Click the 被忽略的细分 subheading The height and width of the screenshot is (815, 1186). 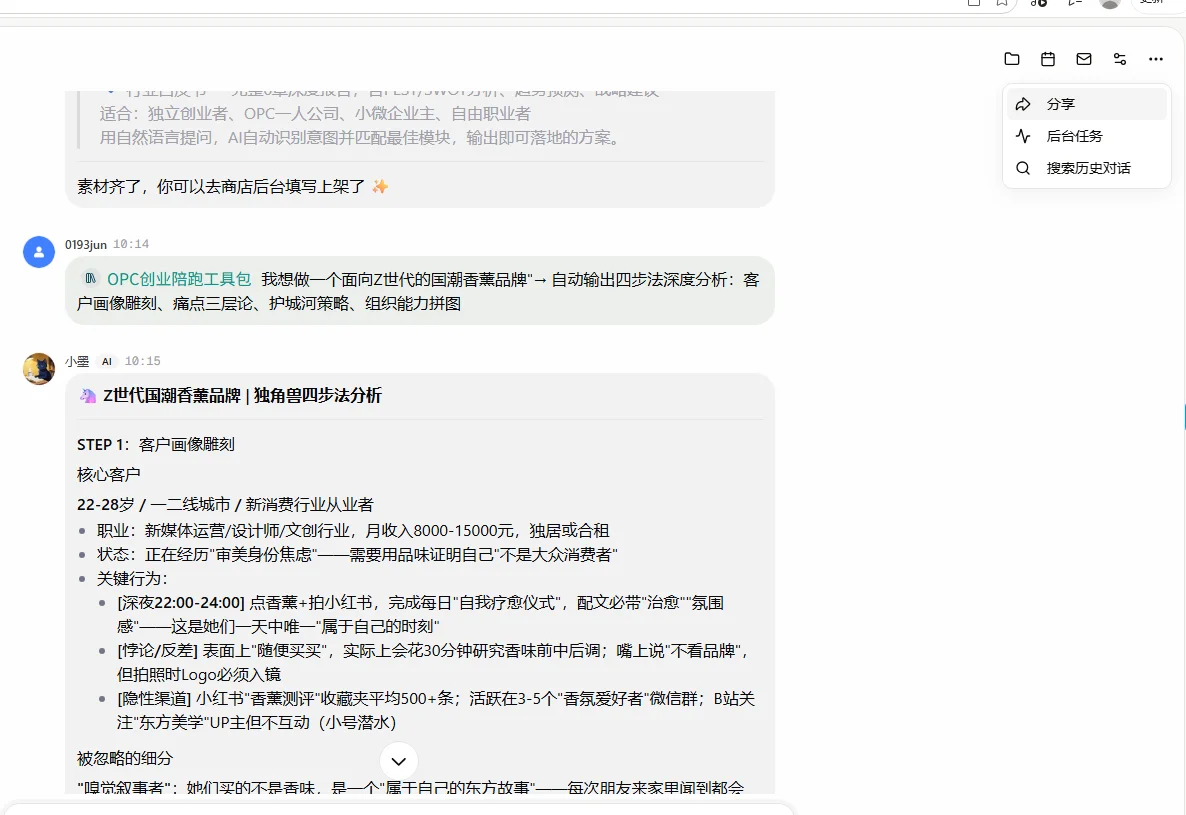[125, 758]
